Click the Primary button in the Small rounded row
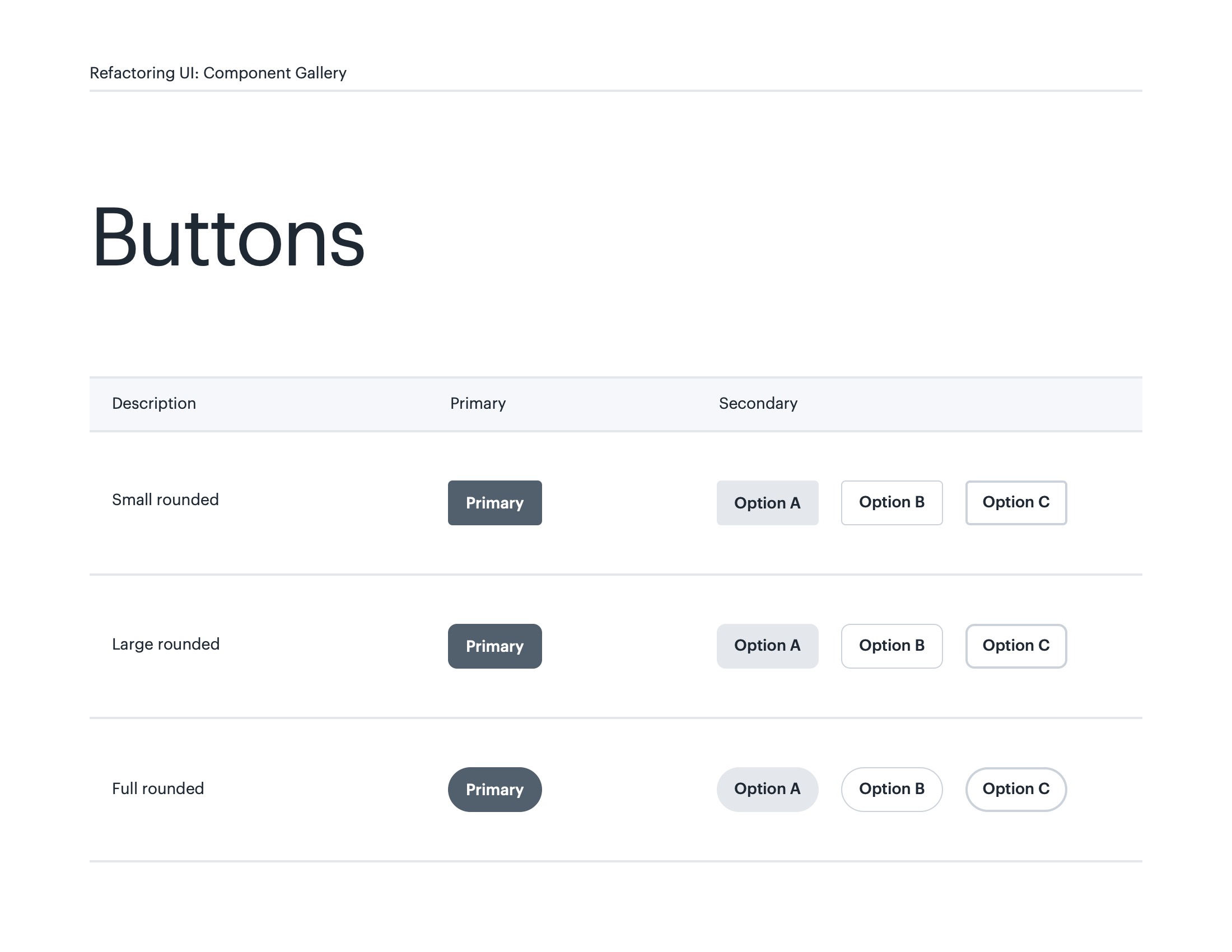The width and height of the screenshot is (1232, 952). (x=494, y=502)
